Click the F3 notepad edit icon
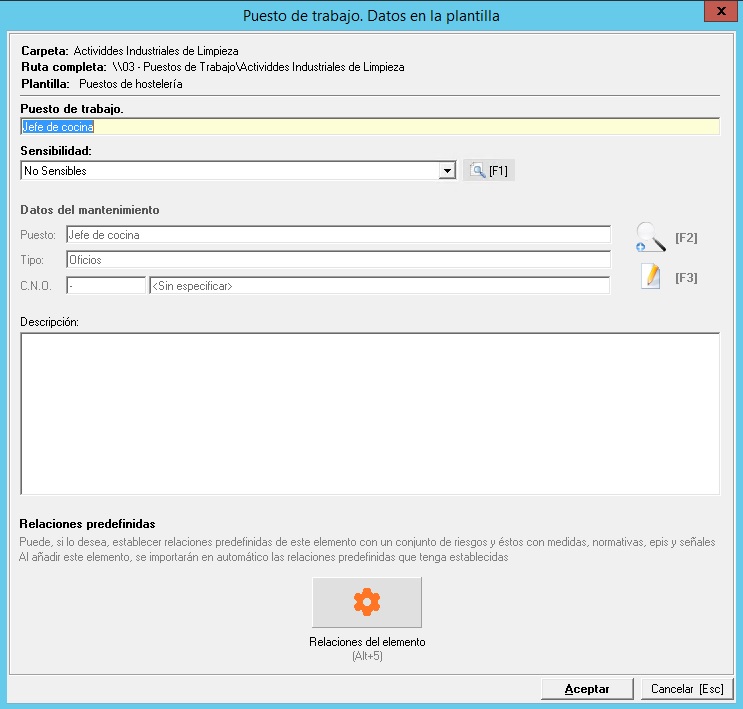The height and width of the screenshot is (709, 743). (x=651, y=277)
